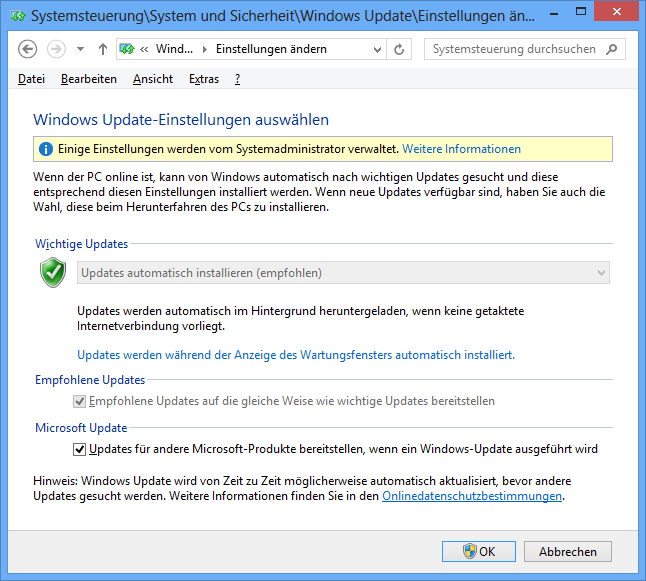Click the magnifier search icon
Screen dimensions: 646x581
pyautogui.click(x=612, y=49)
